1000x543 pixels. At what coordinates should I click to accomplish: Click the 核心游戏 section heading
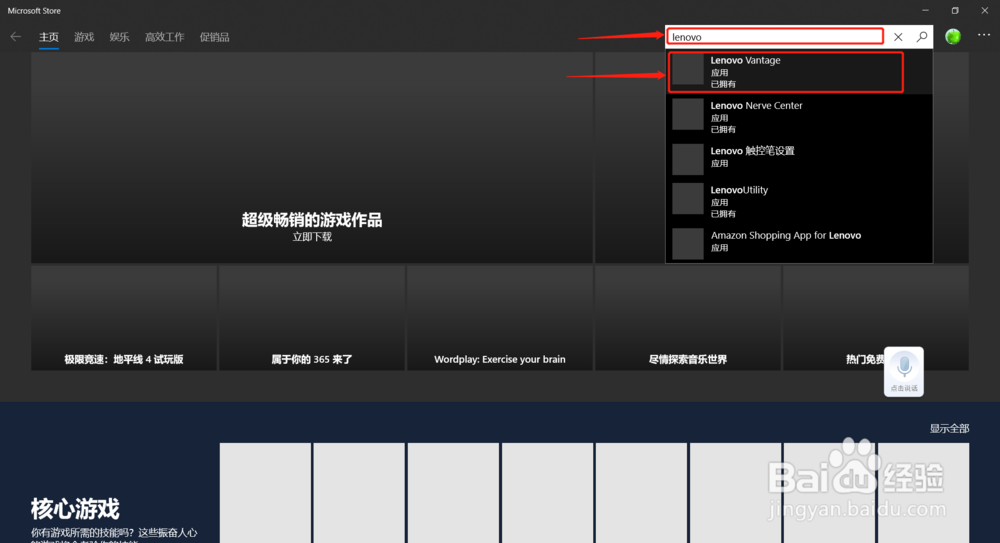(x=75, y=509)
